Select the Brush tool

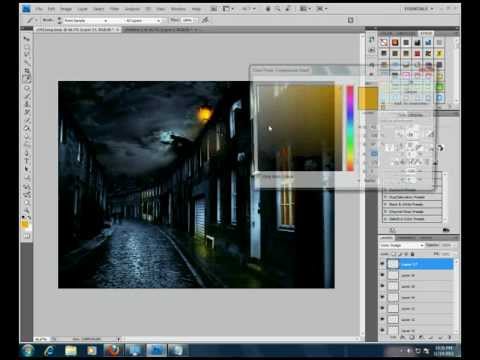pos(27,96)
